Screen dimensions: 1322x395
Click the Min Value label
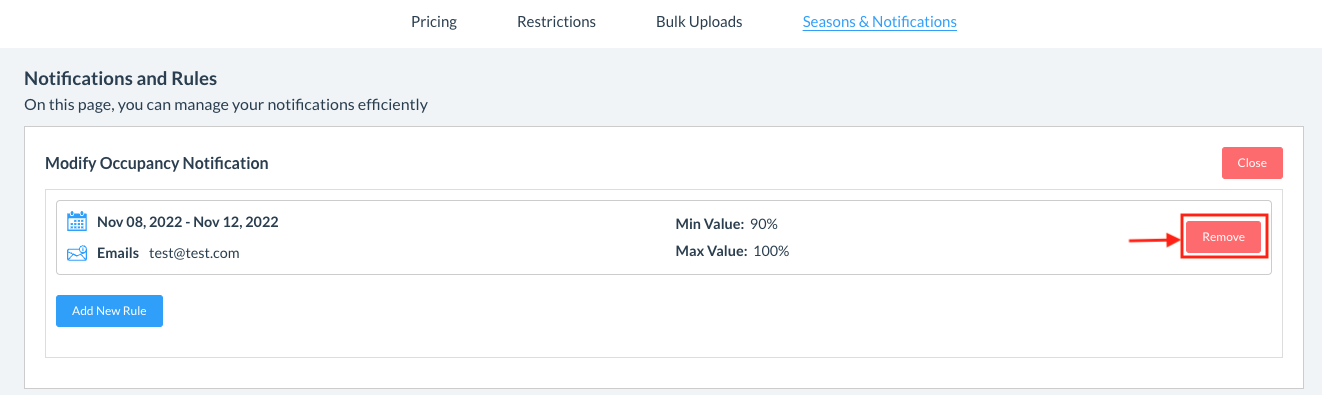coord(710,223)
